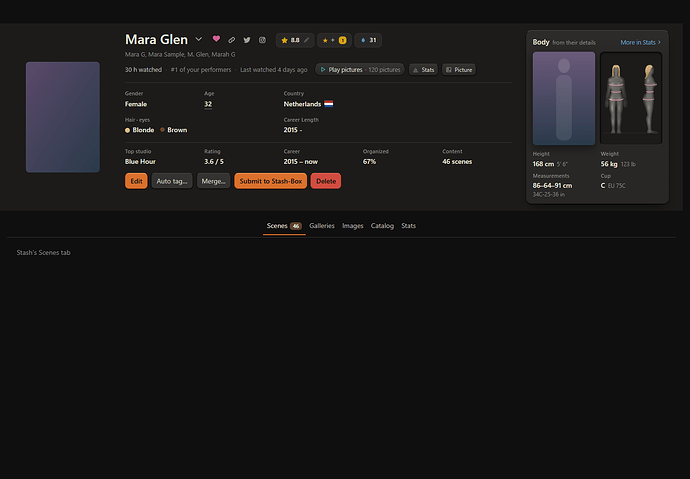Click the Netherlands flag icon
Image resolution: width=690 pixels, height=479 pixels.
click(329, 104)
